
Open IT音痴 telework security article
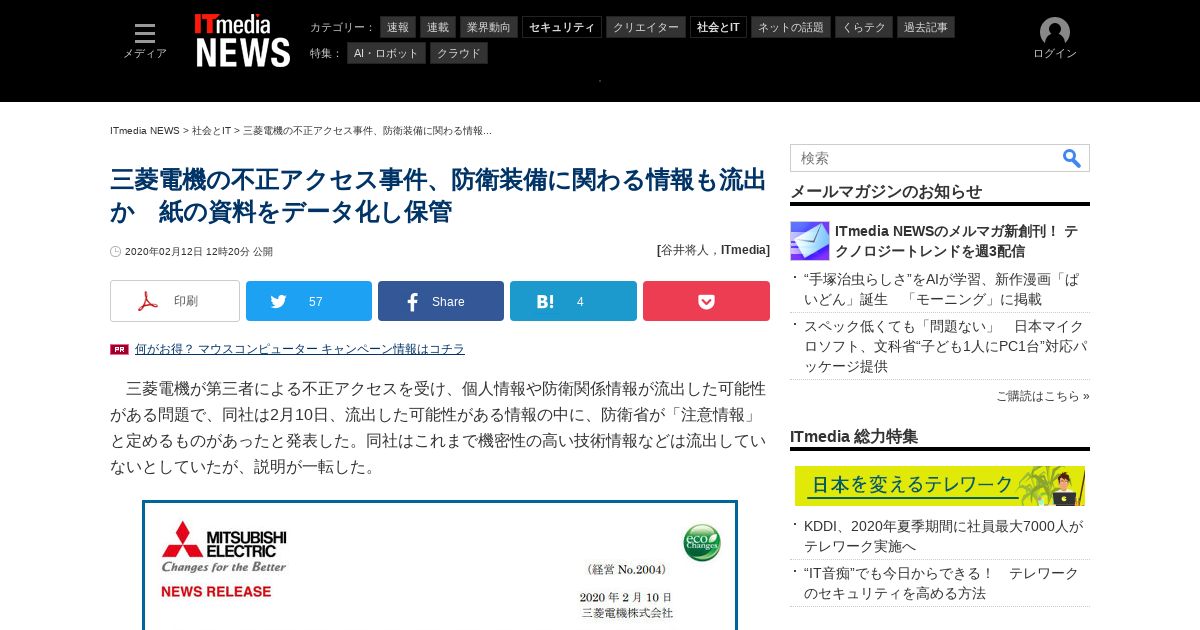(942, 583)
